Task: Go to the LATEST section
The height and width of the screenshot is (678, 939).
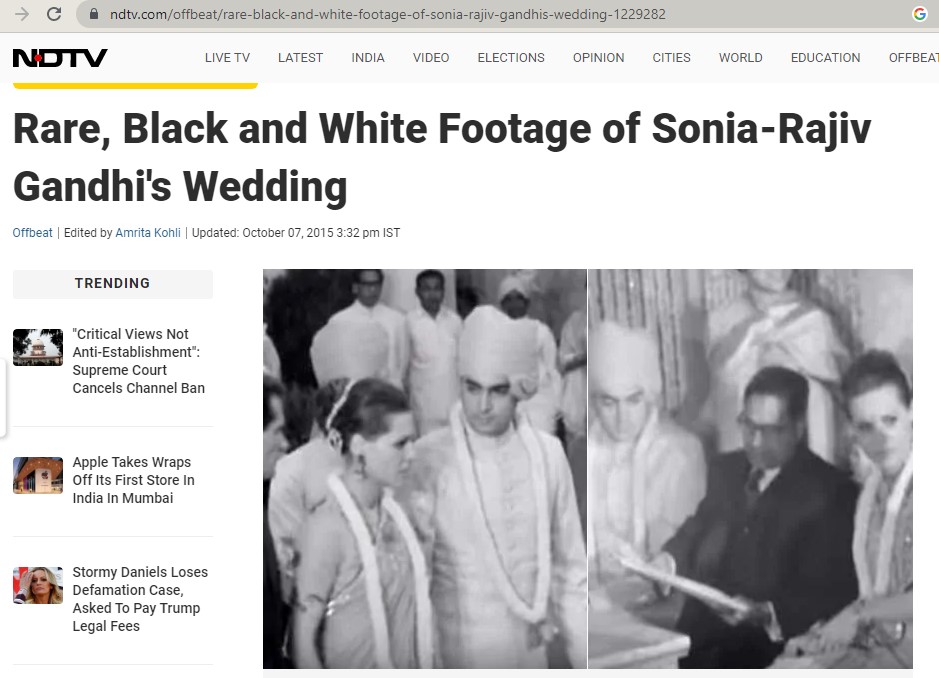Action: (300, 57)
